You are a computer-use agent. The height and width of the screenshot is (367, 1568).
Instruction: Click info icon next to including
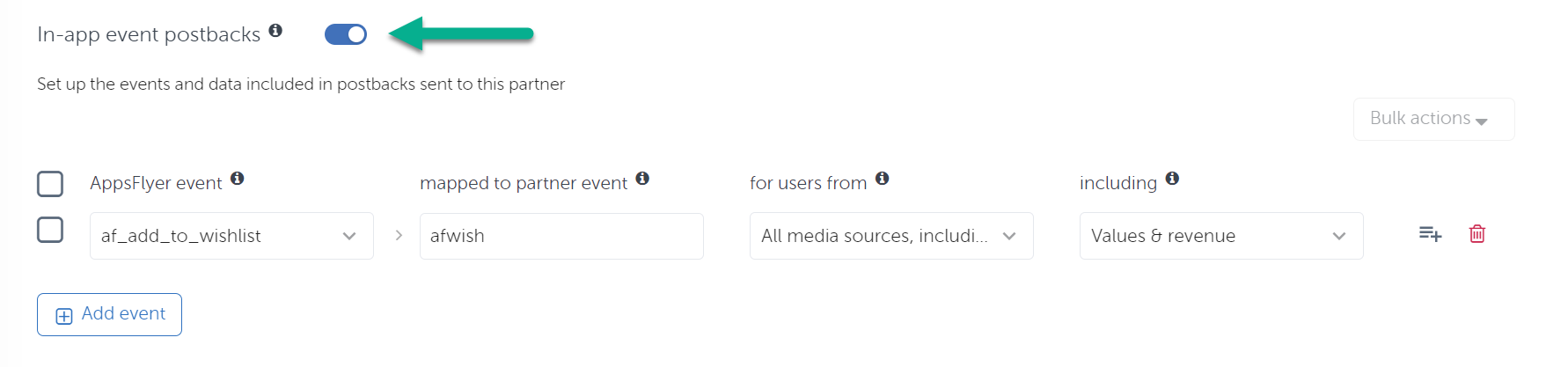tap(1172, 178)
